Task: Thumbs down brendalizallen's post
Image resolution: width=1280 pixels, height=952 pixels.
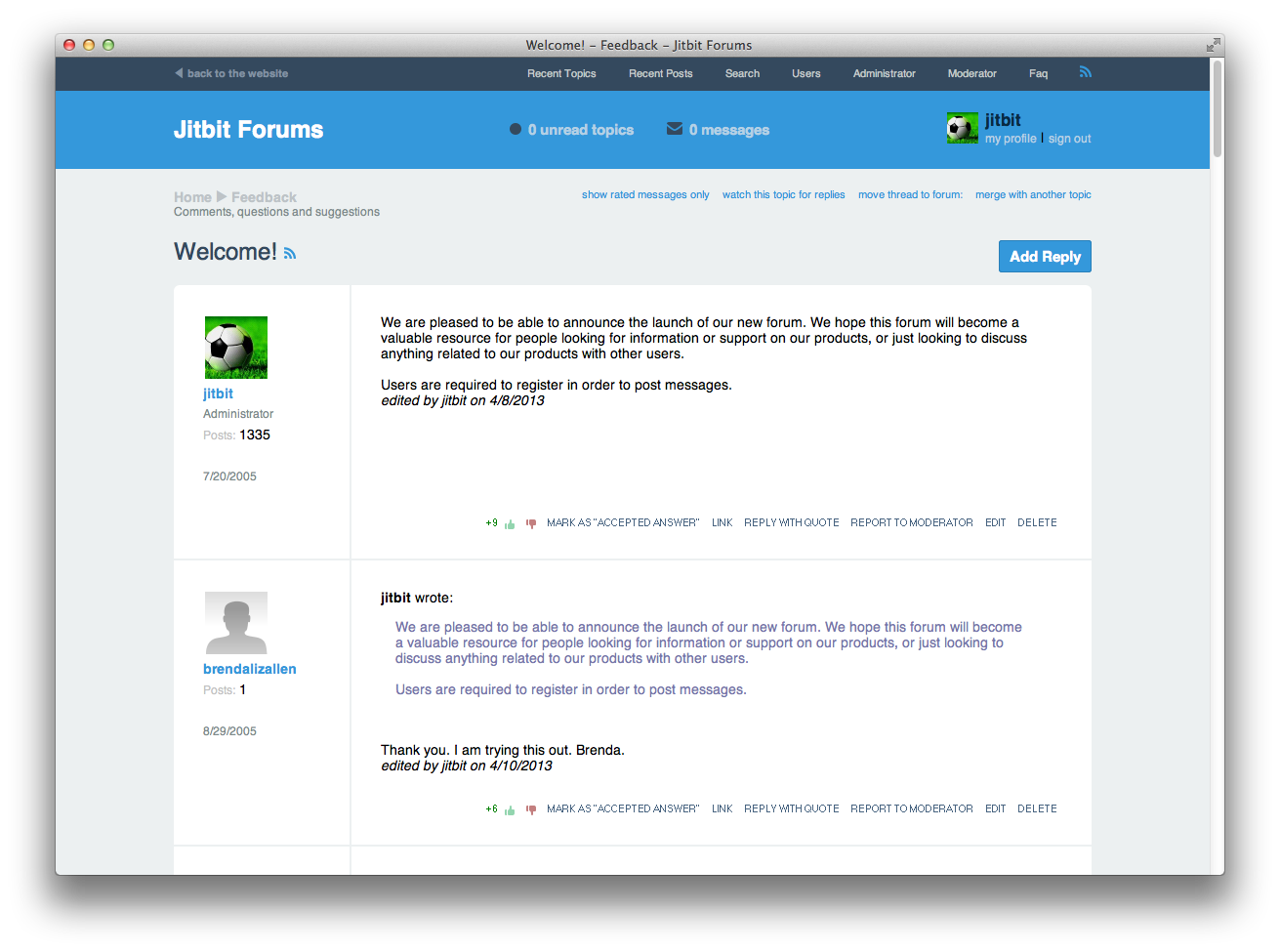Action: (x=531, y=809)
